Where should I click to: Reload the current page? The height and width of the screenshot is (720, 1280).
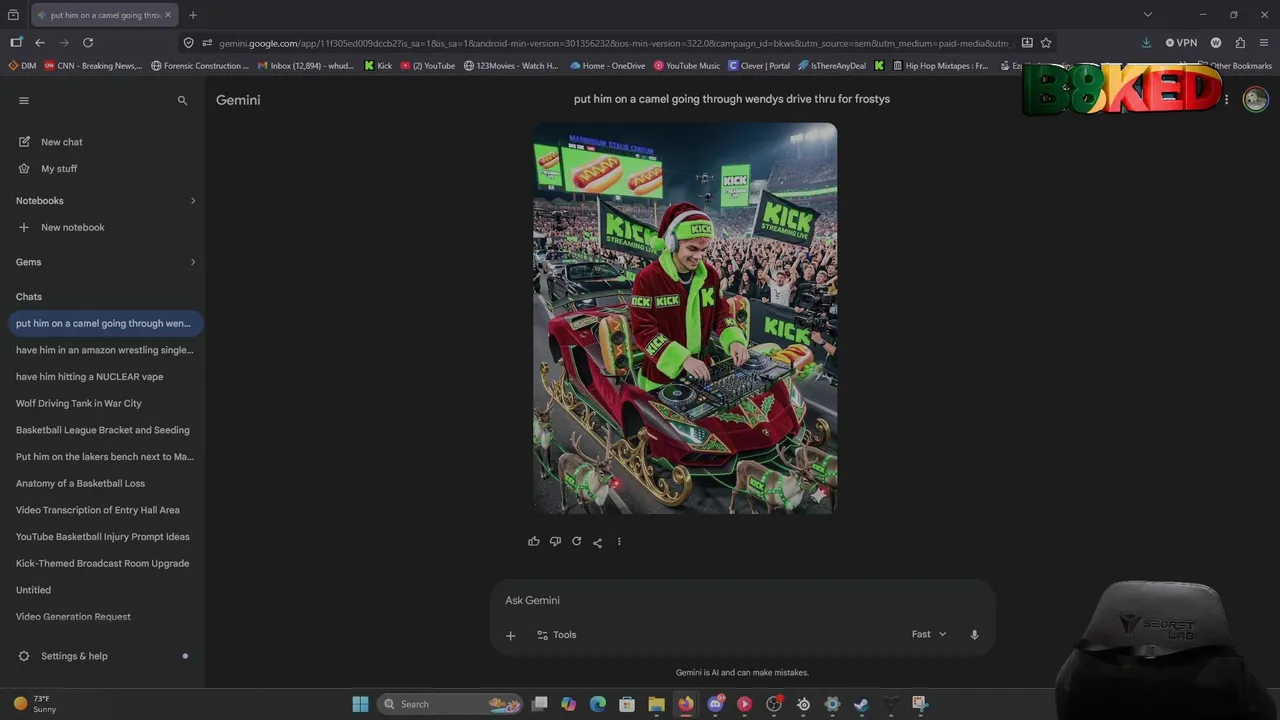click(x=88, y=43)
